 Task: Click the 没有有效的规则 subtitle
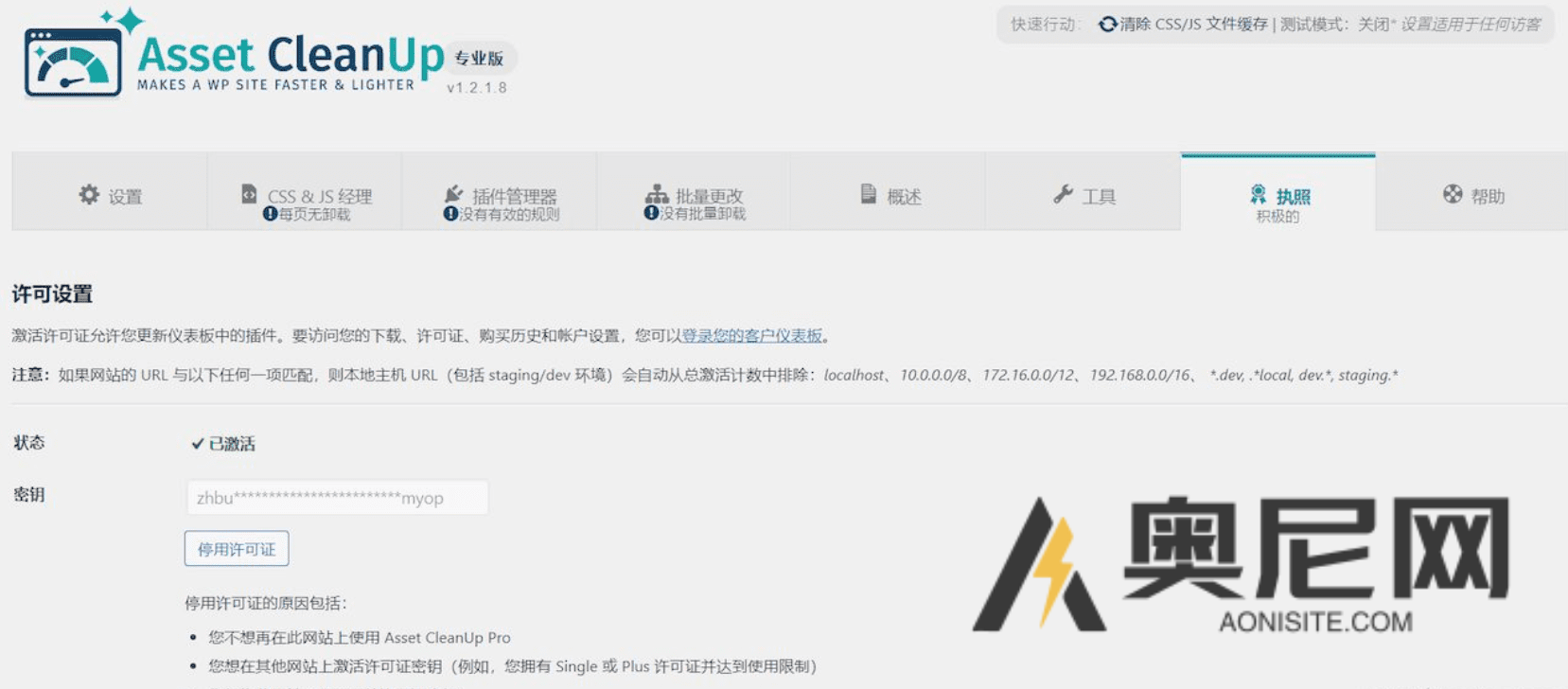[x=510, y=215]
